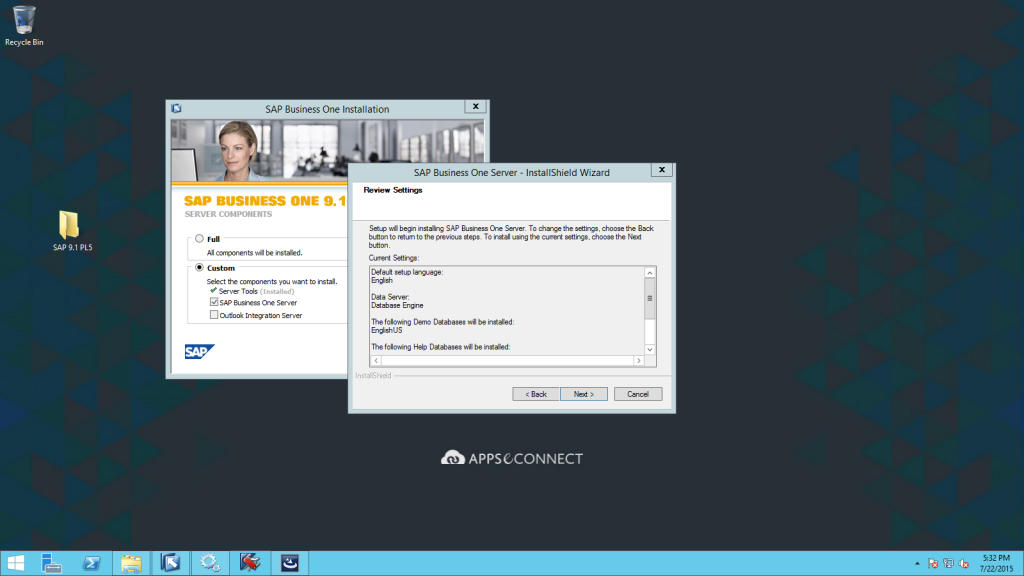Click the SAP Business One Installation title icon
1024x576 pixels.
tap(176, 108)
